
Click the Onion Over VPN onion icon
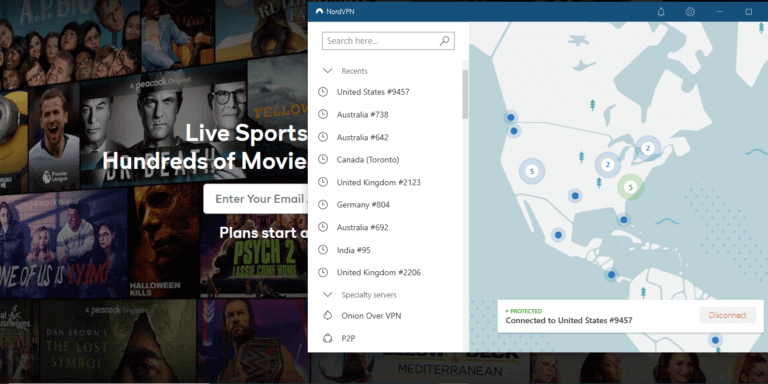tap(328, 316)
